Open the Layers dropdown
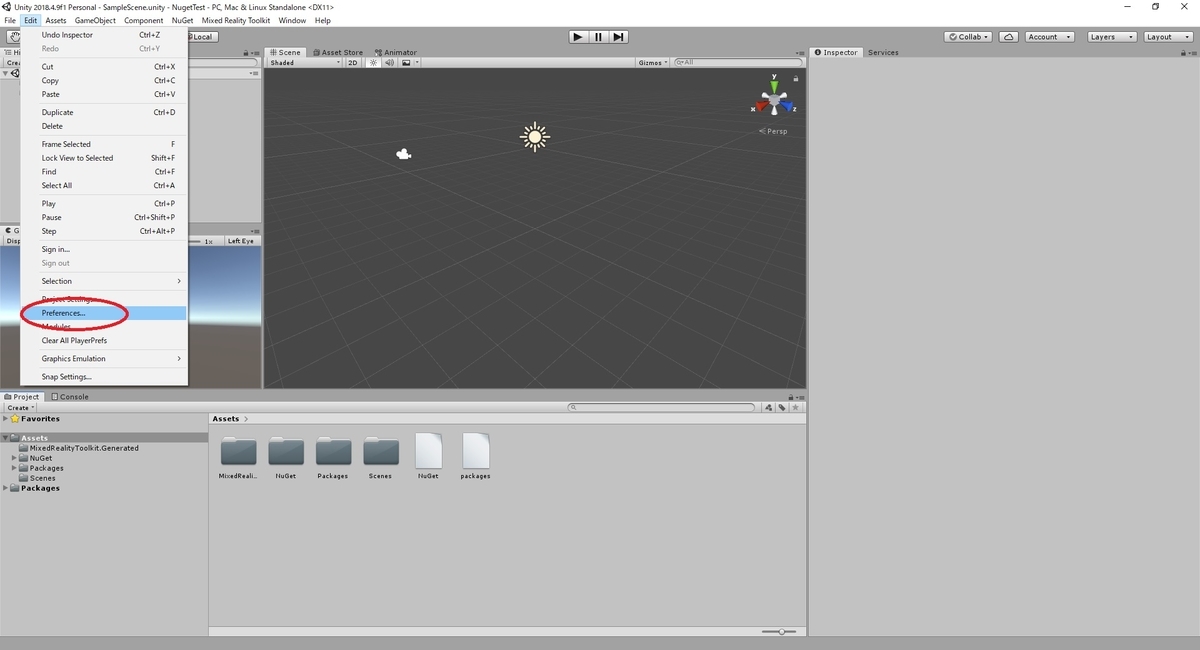The image size is (1200, 650). [x=1111, y=37]
